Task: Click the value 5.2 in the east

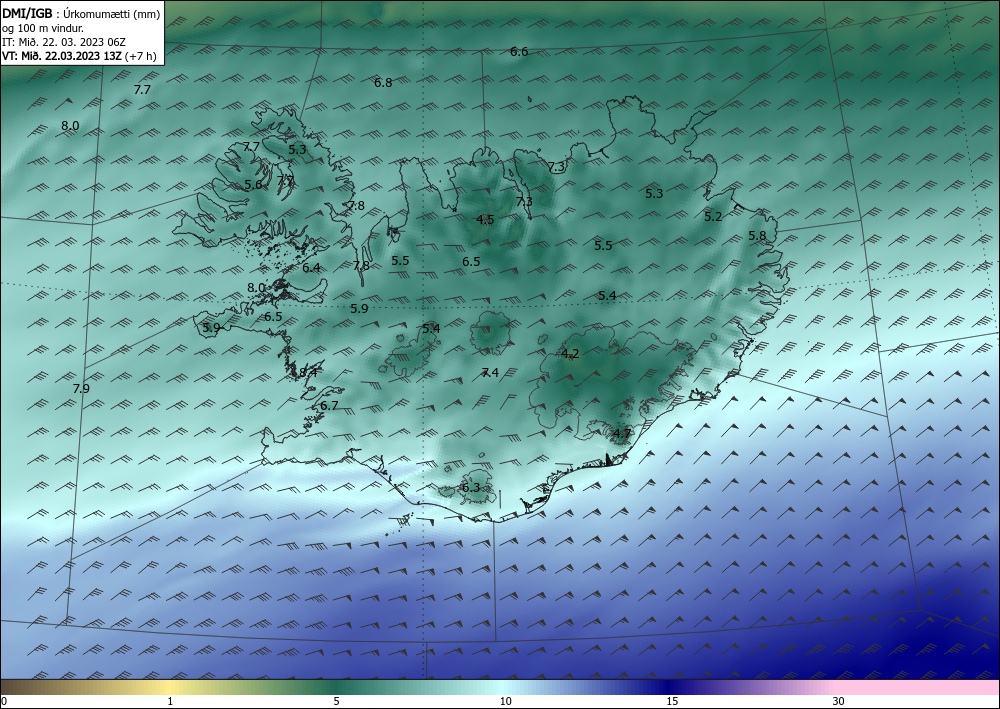Action: [713, 217]
